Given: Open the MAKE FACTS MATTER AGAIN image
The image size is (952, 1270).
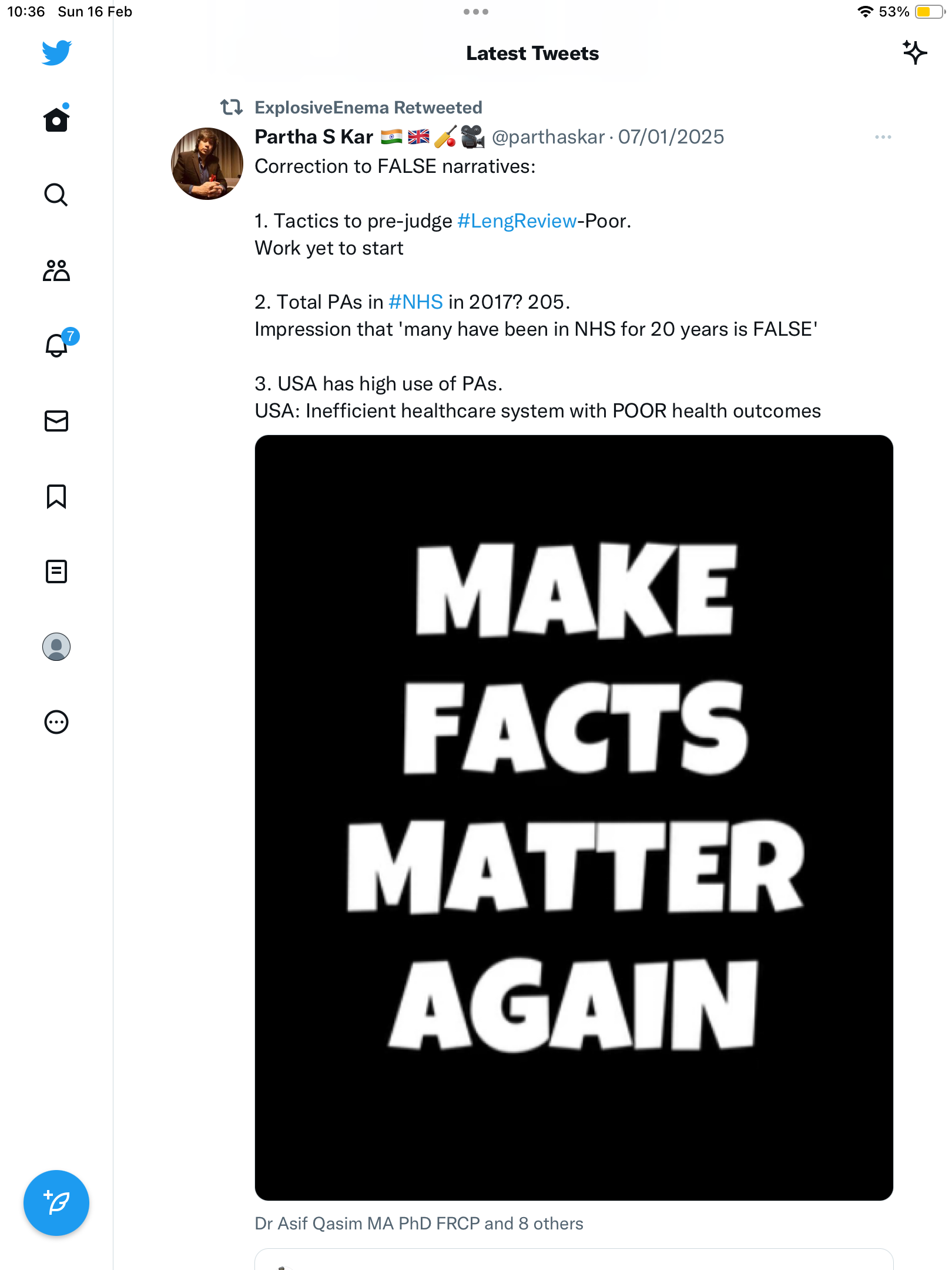Looking at the screenshot, I should coord(574,817).
